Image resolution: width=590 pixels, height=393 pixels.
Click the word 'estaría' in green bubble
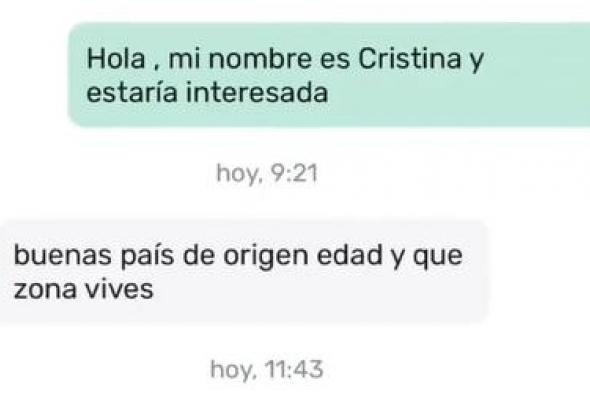(x=132, y=93)
